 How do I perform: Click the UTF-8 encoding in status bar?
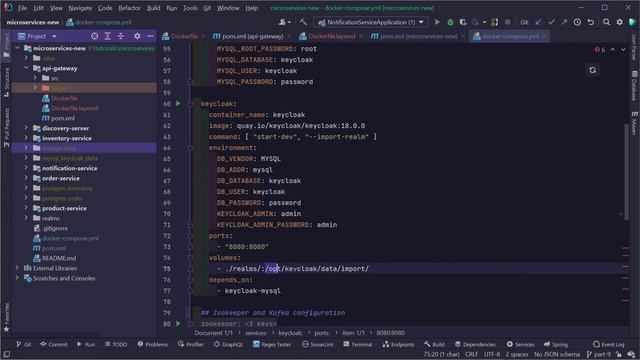492,354
